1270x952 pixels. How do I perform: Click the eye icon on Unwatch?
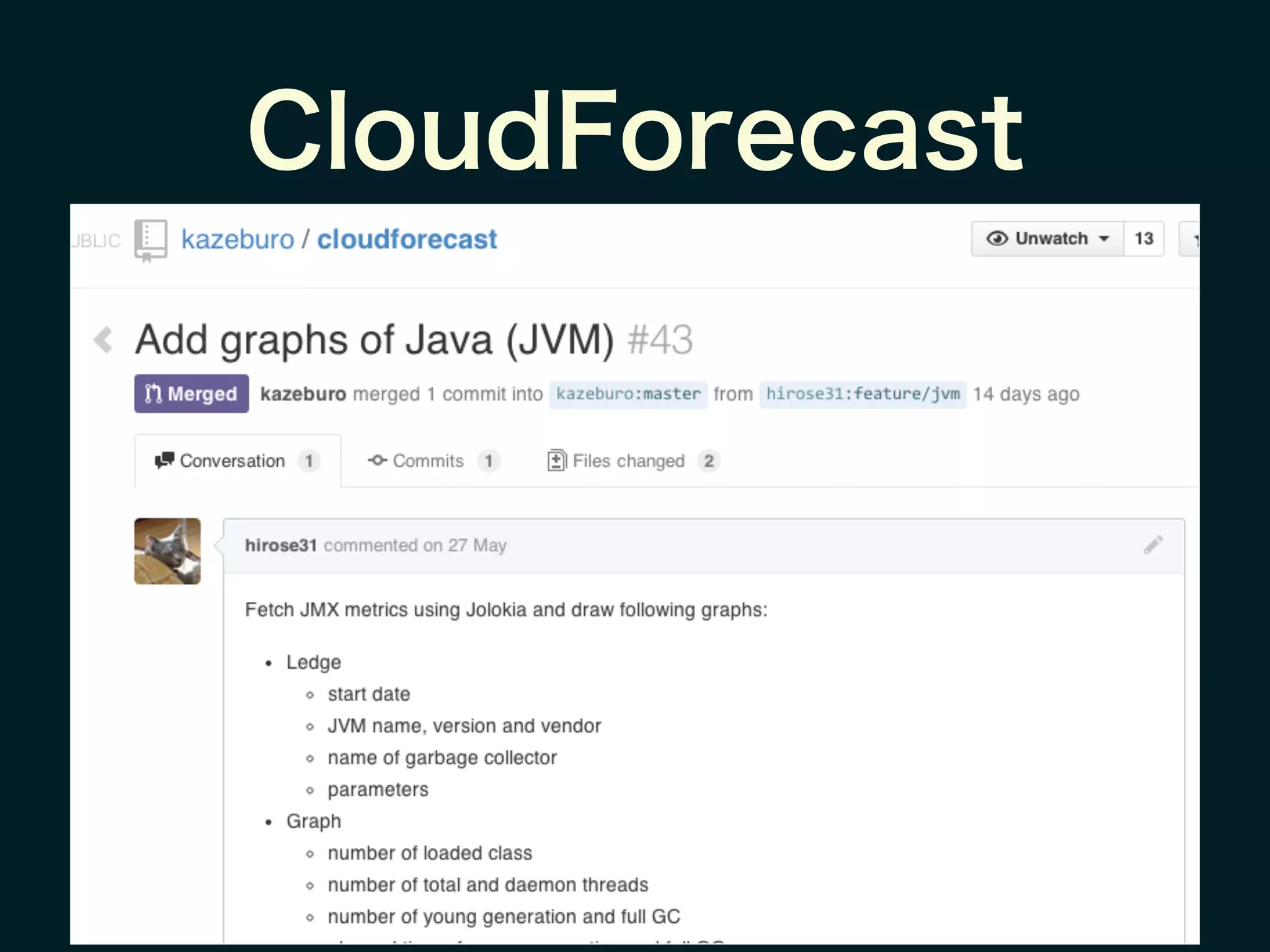click(x=997, y=239)
